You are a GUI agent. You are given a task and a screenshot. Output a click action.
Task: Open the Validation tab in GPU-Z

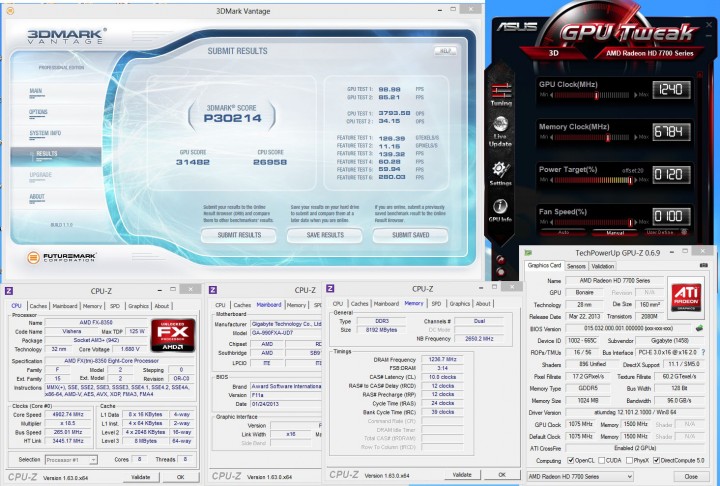(602, 266)
